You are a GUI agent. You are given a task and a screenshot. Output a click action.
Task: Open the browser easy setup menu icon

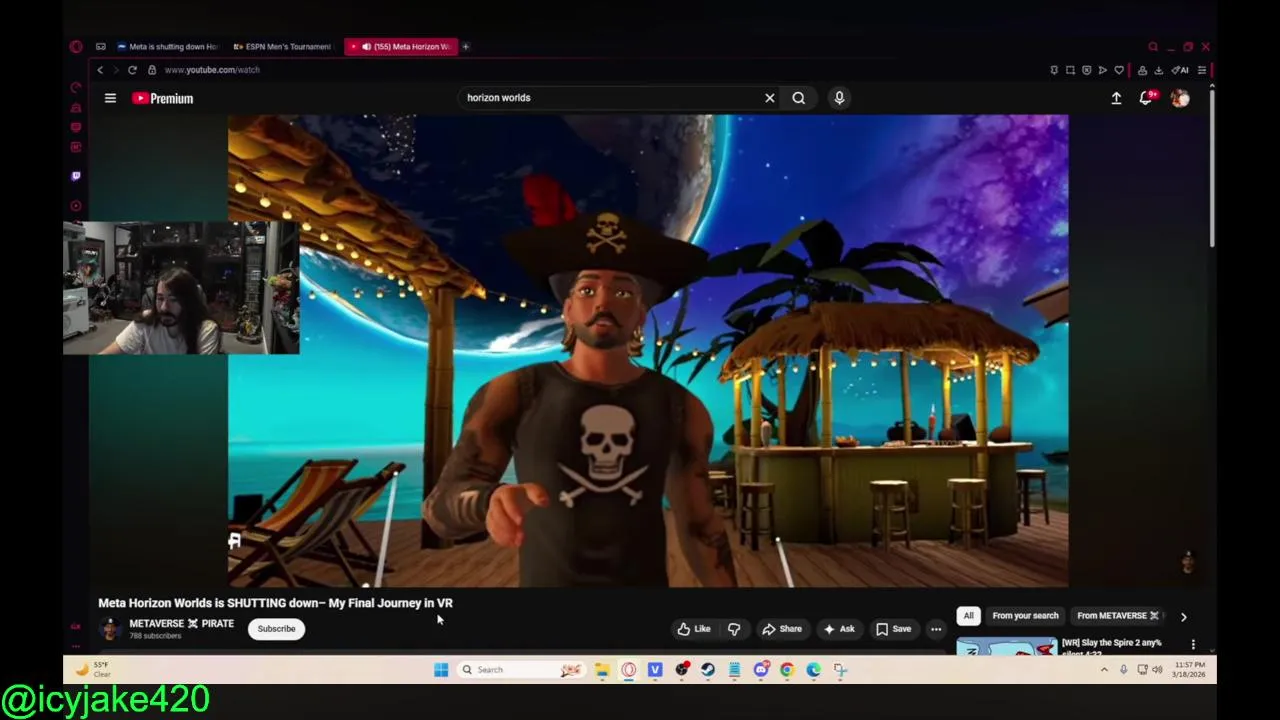(x=1202, y=70)
